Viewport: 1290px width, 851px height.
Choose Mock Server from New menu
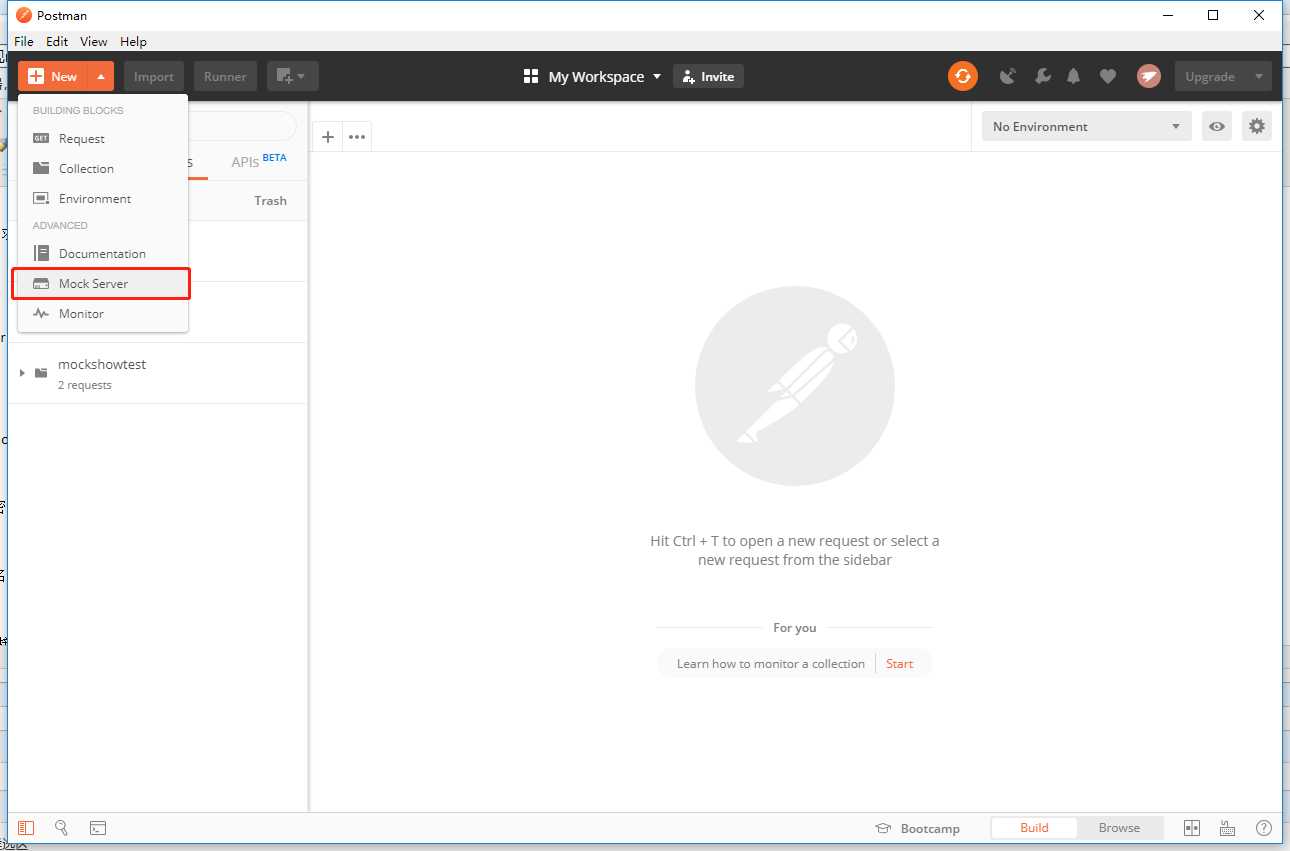101,283
